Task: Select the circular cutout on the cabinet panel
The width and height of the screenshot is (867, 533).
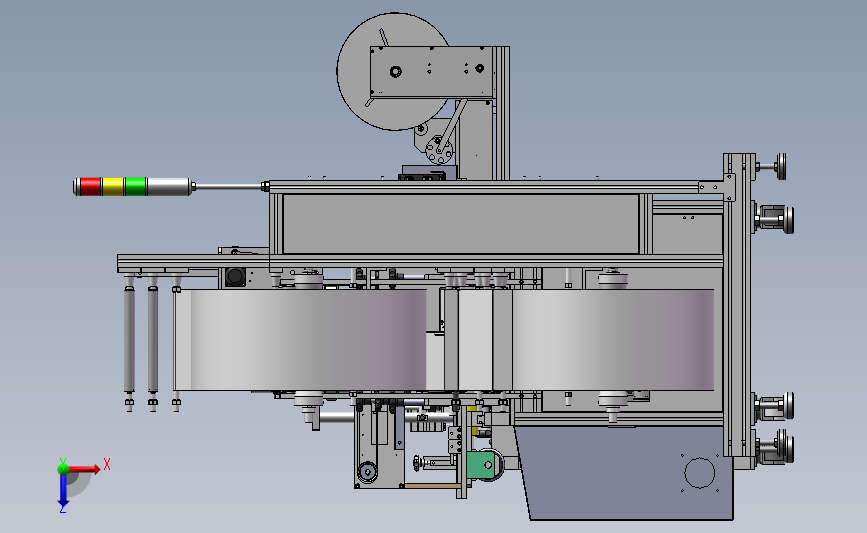Action: pyautogui.click(x=699, y=473)
